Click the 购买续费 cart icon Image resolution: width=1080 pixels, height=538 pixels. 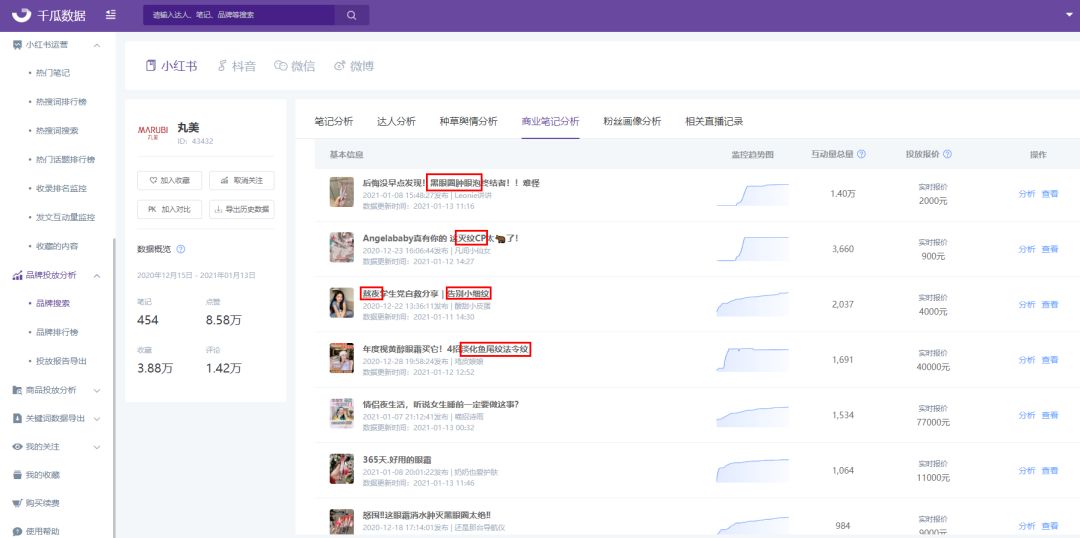coord(18,503)
